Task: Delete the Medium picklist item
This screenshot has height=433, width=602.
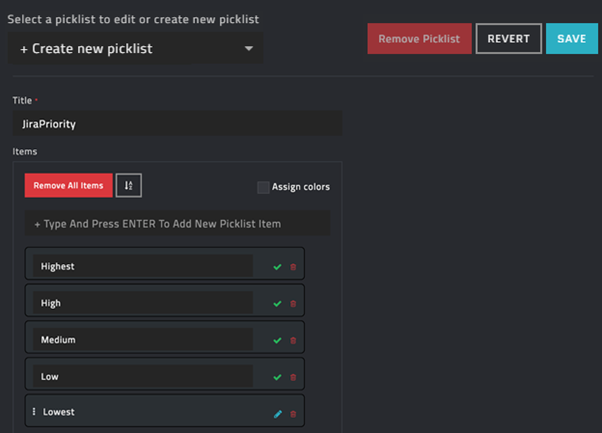Action: coord(293,341)
